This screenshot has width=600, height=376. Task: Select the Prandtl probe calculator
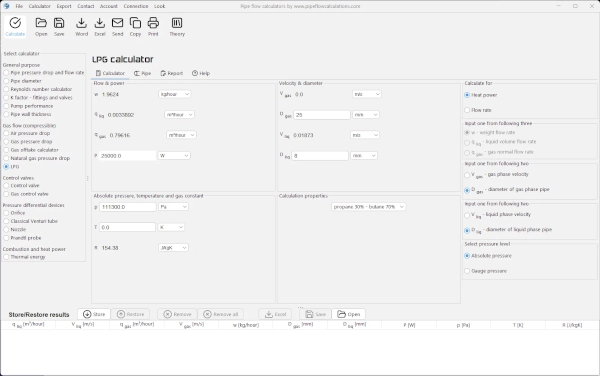22,238
